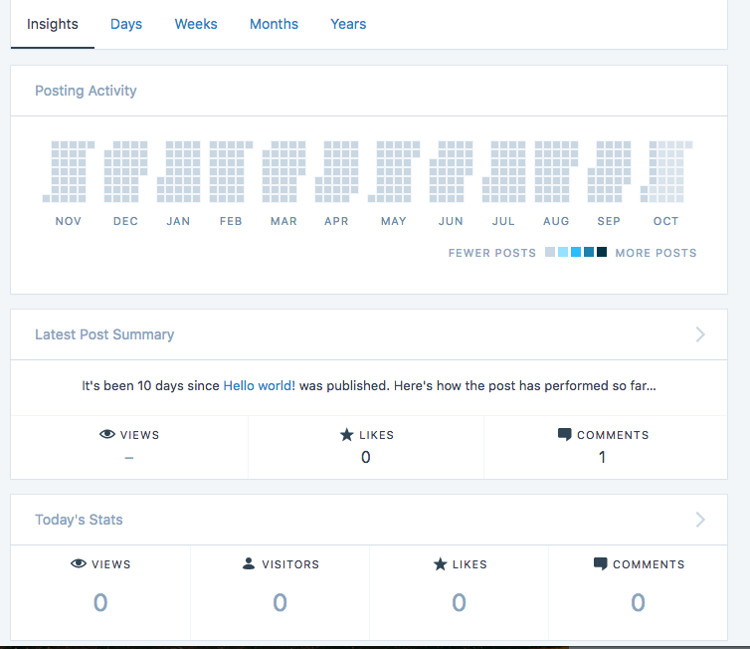Switch to the Months tab

pos(274,24)
